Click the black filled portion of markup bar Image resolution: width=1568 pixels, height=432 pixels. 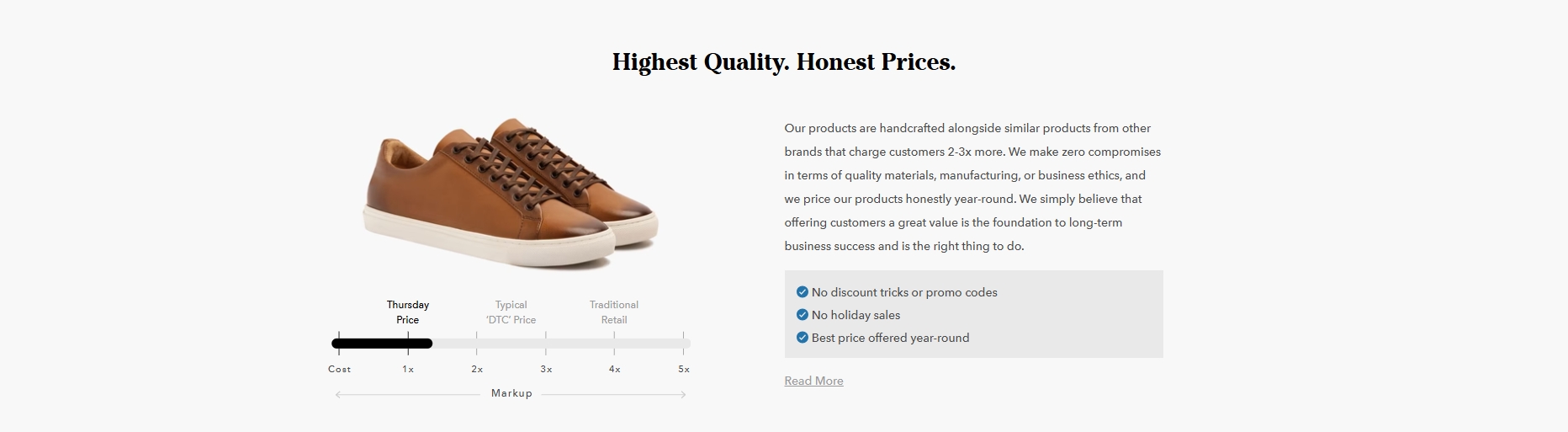382,344
